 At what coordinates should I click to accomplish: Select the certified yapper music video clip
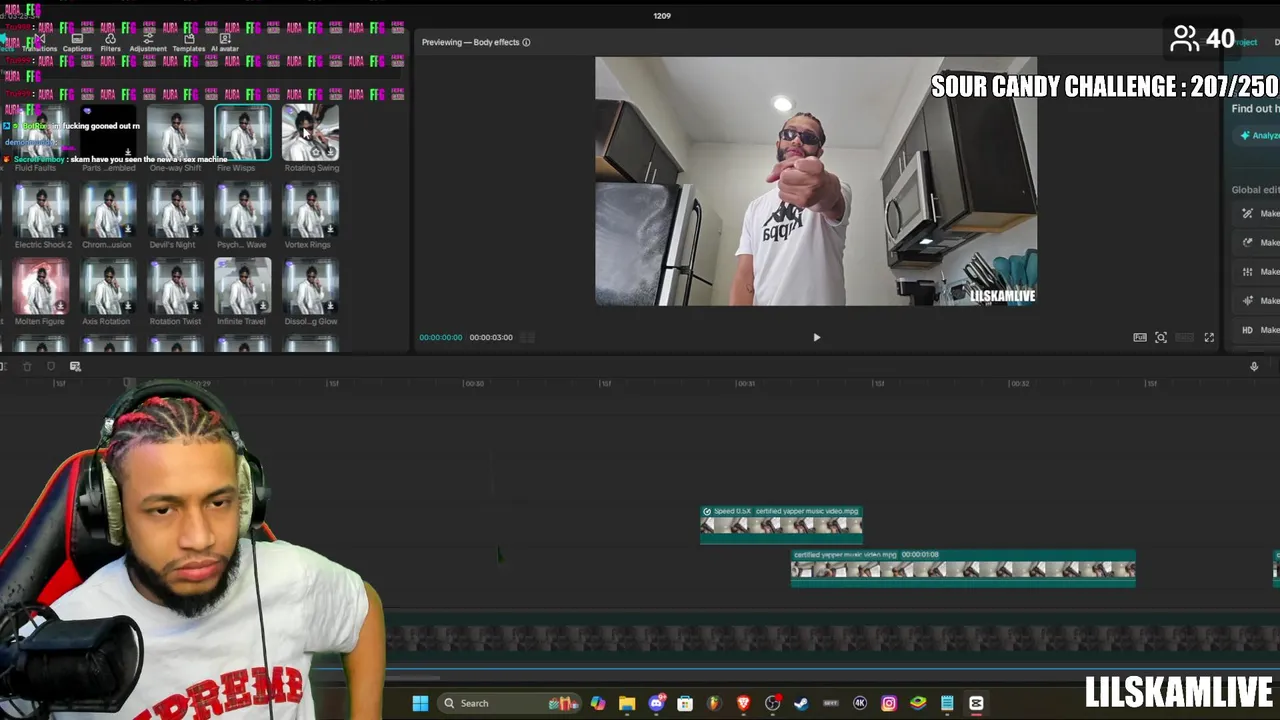(963, 567)
